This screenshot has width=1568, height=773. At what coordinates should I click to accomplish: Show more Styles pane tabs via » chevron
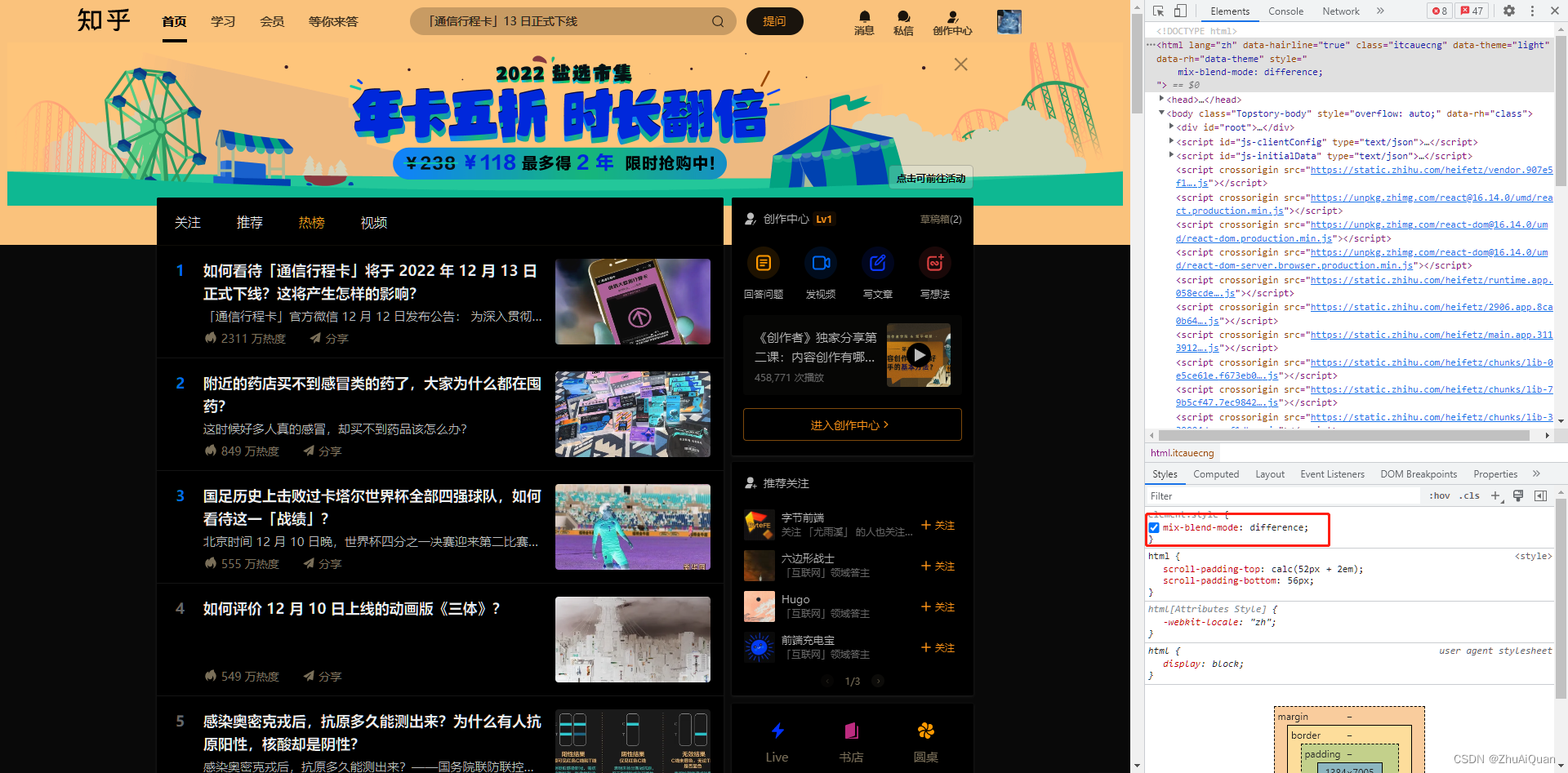1536,473
